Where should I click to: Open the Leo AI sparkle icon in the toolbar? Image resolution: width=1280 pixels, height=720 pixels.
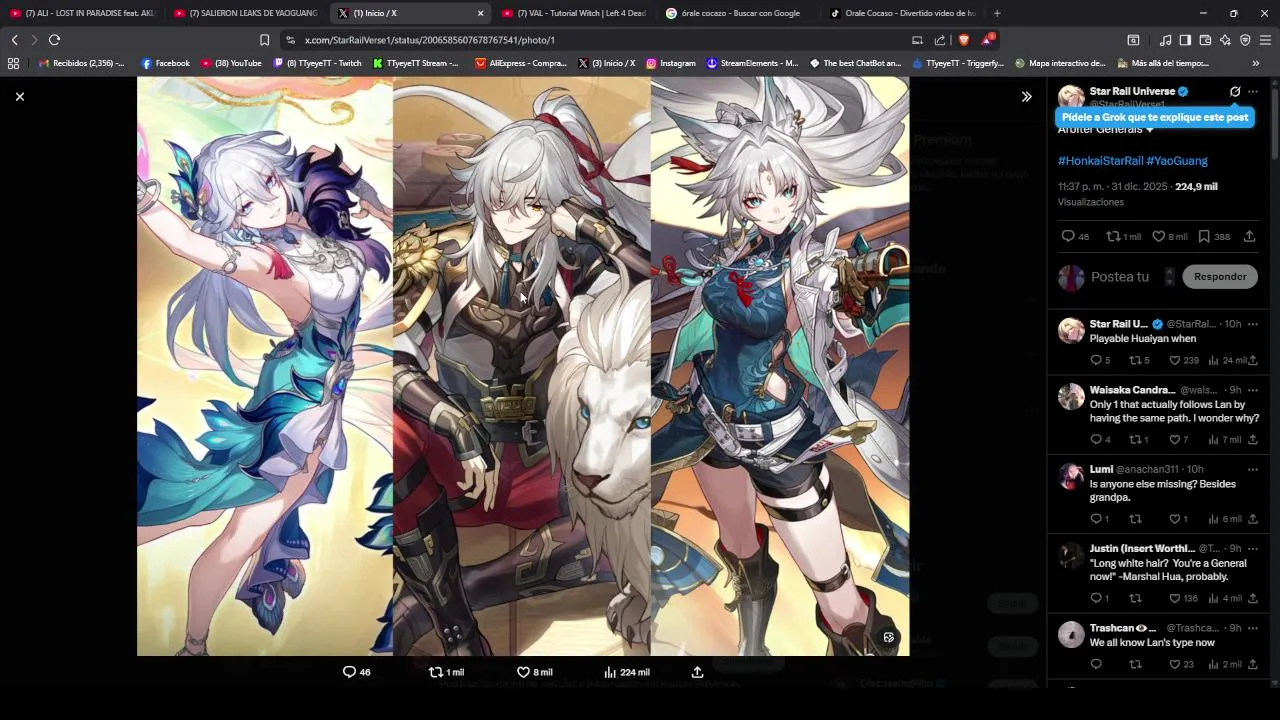coord(1225,40)
